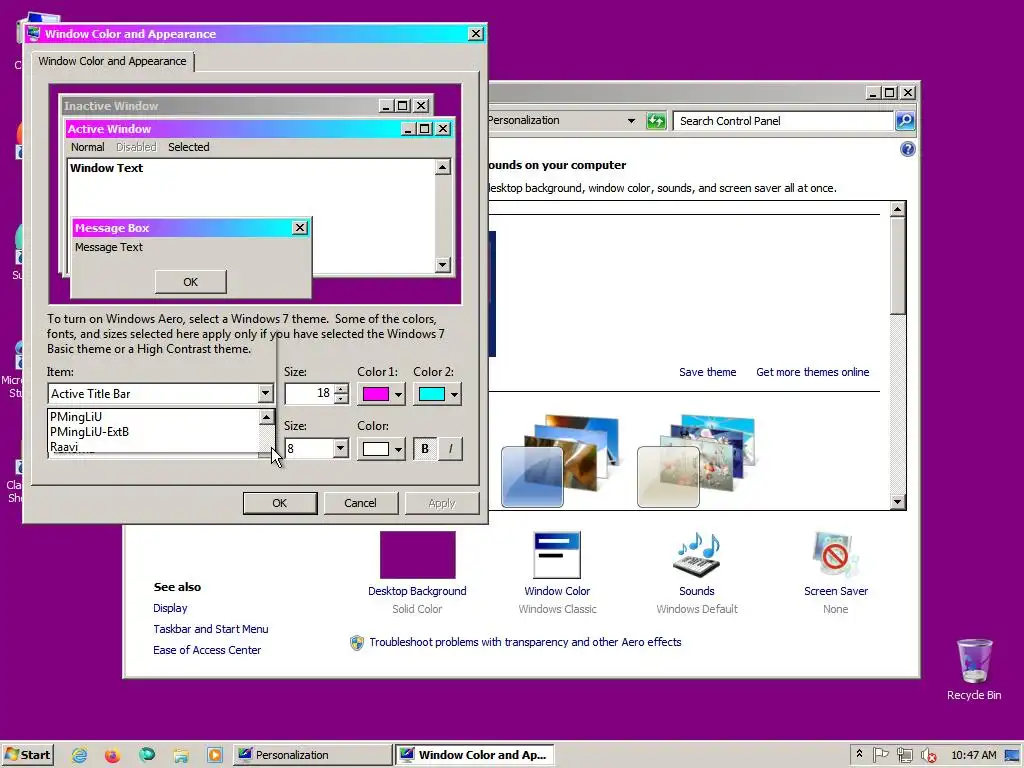Screen dimensions: 1024x768
Task: Click Cancel in Window Color dialog
Action: [360, 504]
